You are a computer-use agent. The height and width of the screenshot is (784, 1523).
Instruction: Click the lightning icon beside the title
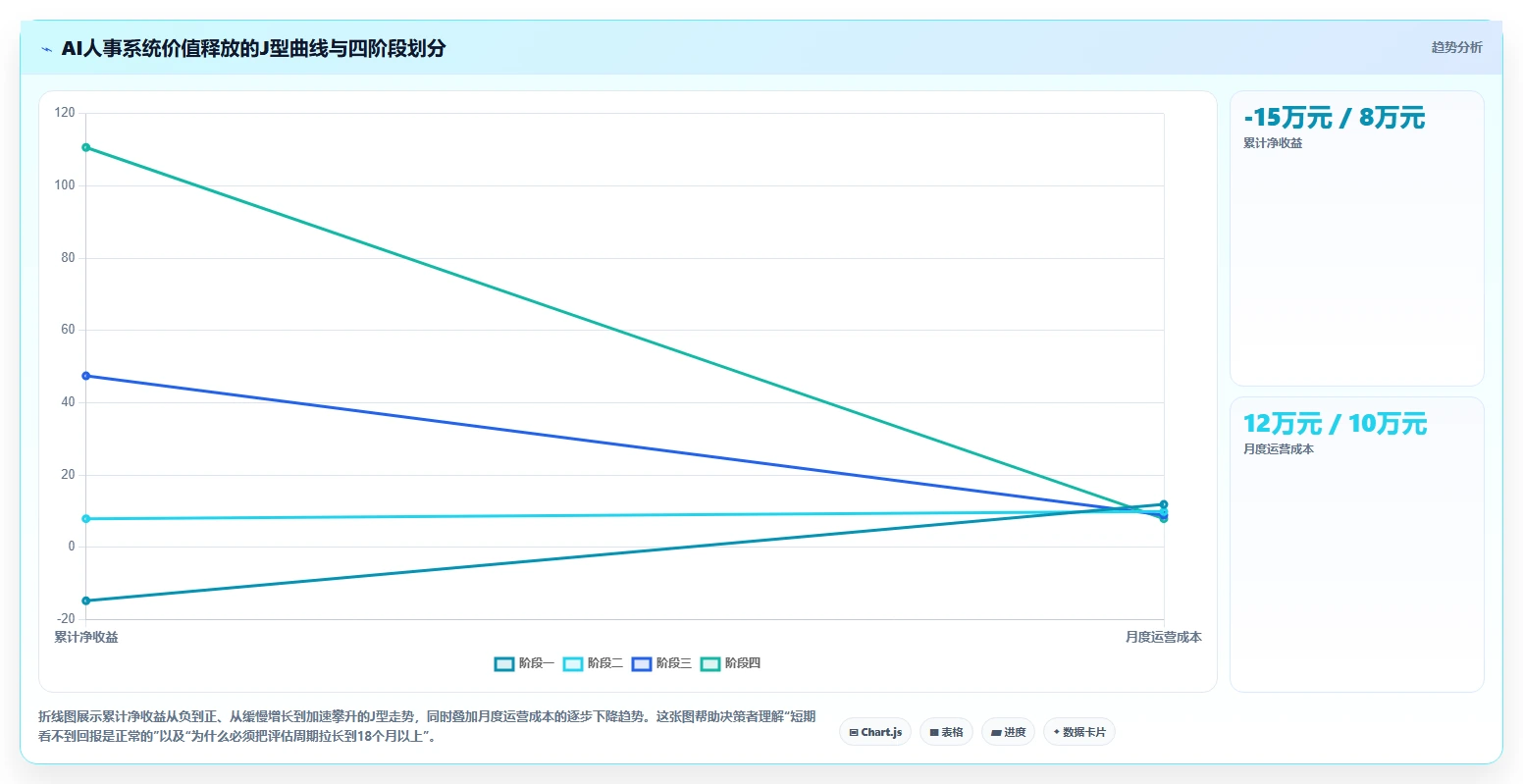pos(46,48)
